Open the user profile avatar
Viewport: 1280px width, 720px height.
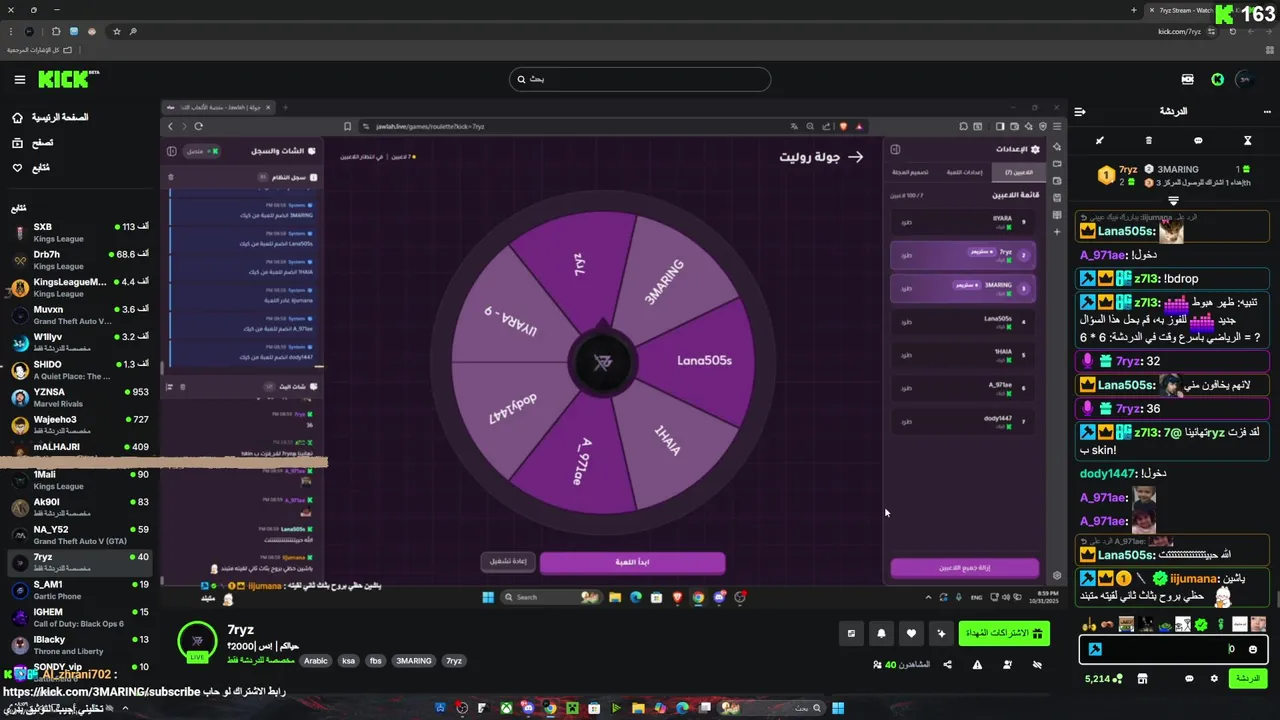tap(1245, 79)
